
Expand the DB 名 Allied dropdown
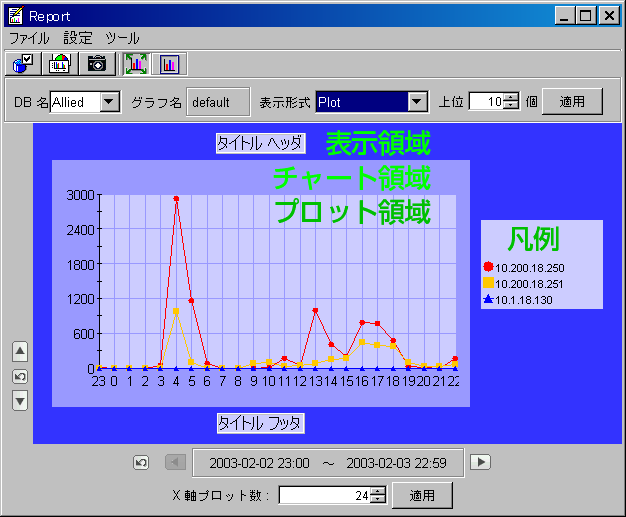pyautogui.click(x=109, y=102)
